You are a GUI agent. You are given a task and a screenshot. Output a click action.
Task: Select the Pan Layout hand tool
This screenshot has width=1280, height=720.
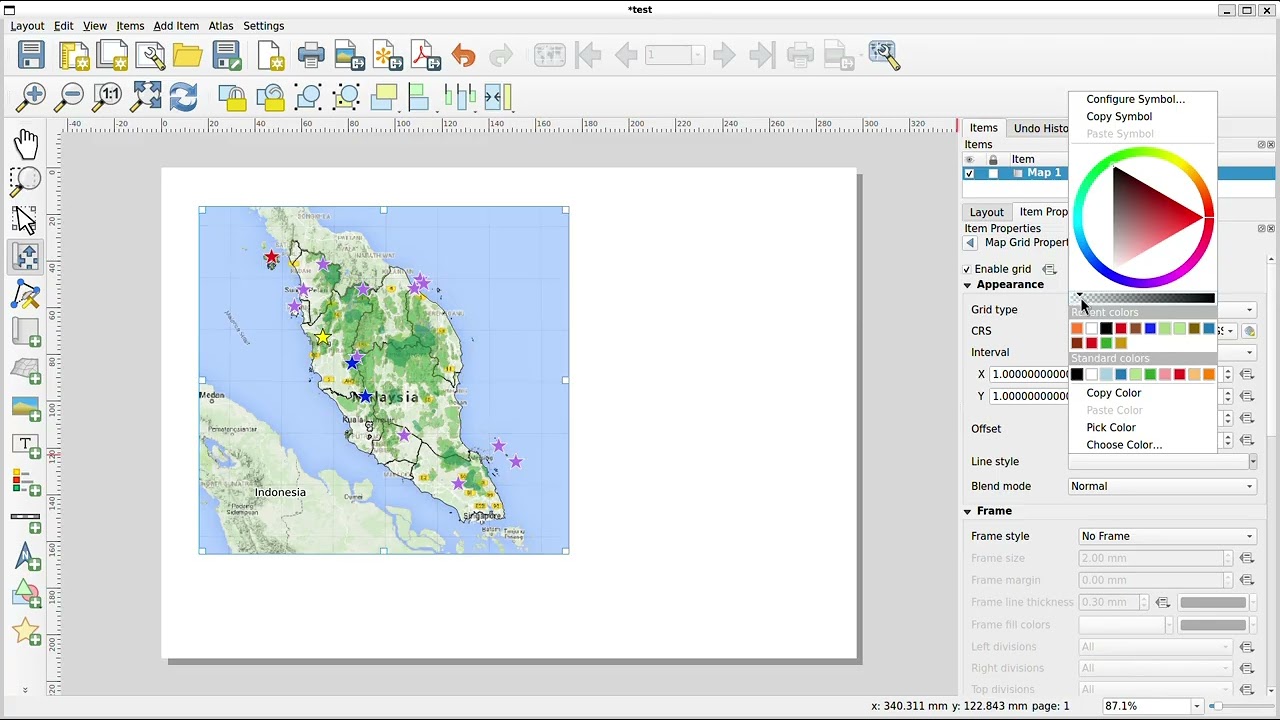tap(26, 144)
